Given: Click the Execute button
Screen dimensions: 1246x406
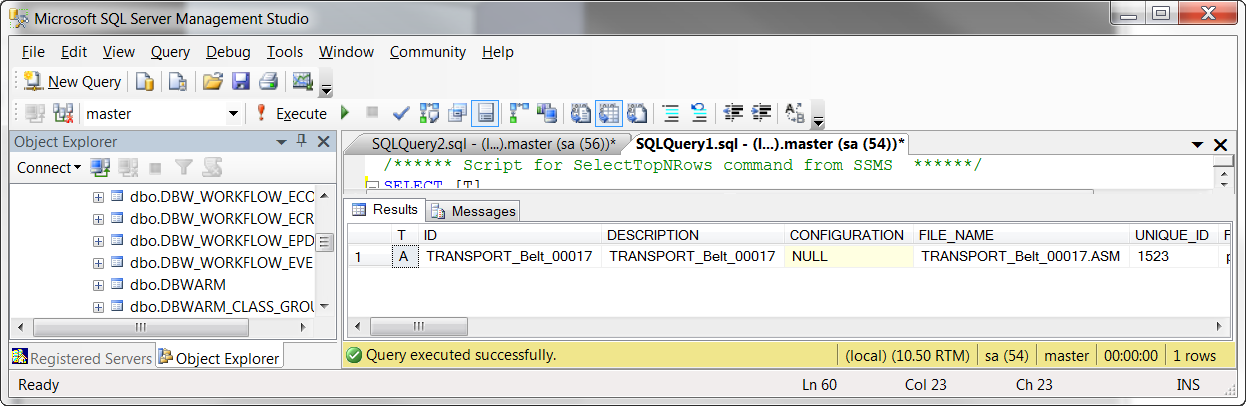Looking at the screenshot, I should [x=291, y=114].
